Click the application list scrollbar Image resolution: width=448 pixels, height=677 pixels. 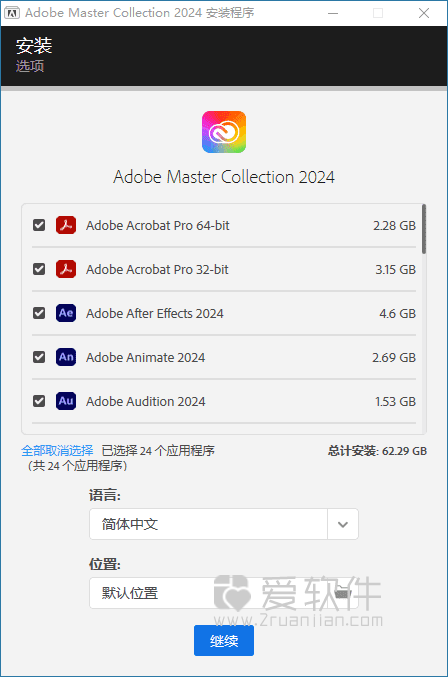click(x=424, y=229)
